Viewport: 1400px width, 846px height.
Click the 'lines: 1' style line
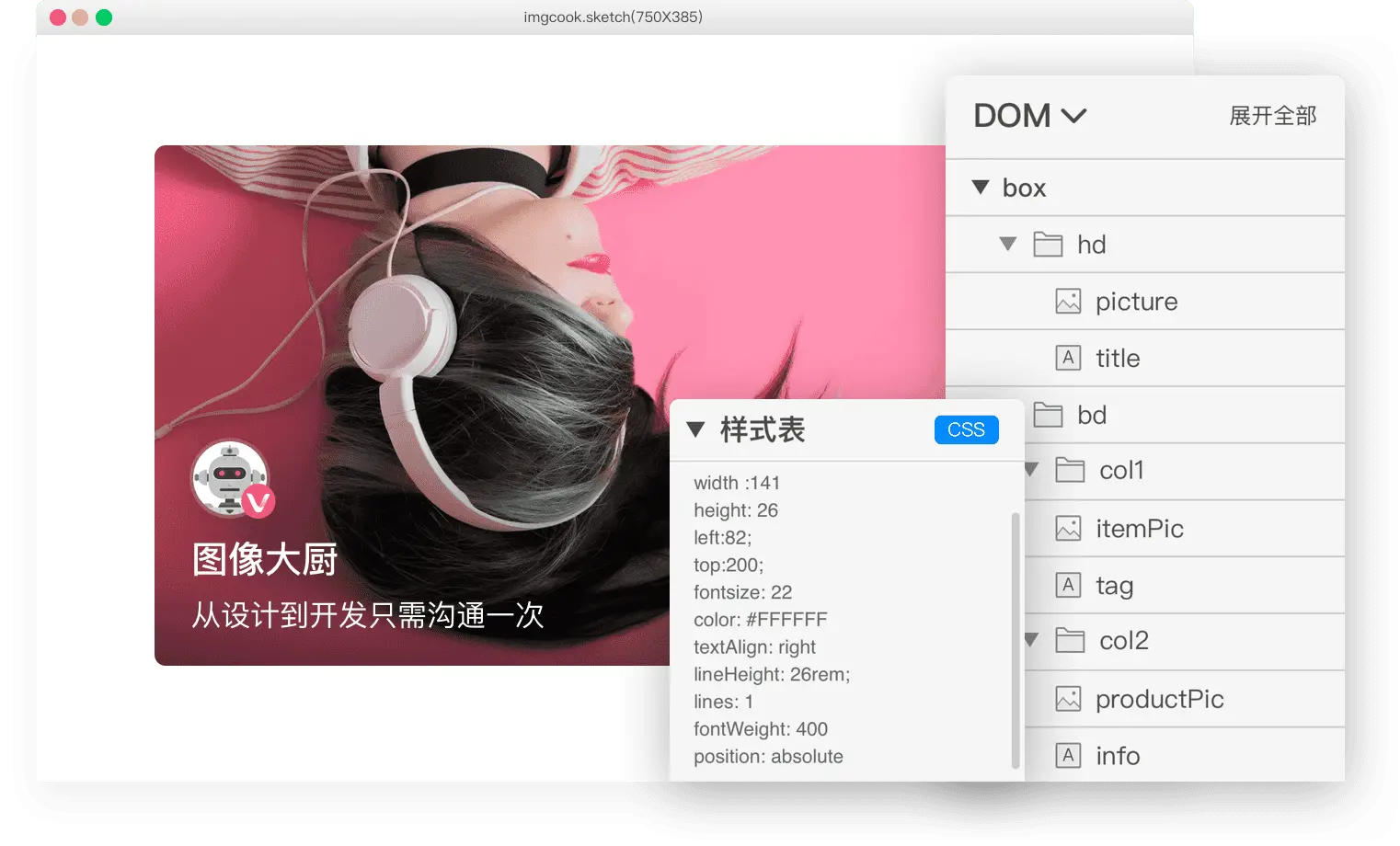click(724, 702)
